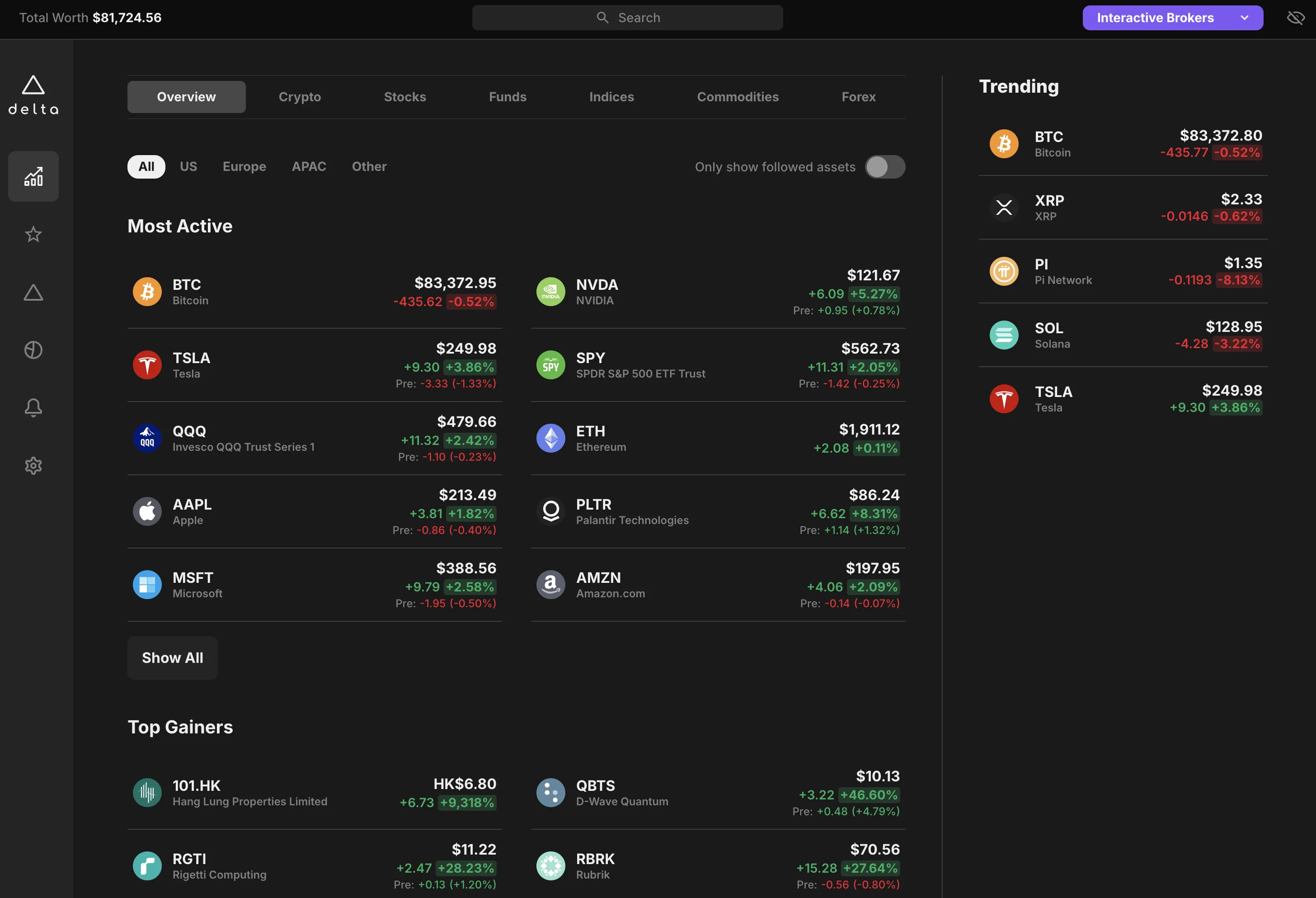Open the Watchlist star icon
1316x898 pixels.
point(33,234)
